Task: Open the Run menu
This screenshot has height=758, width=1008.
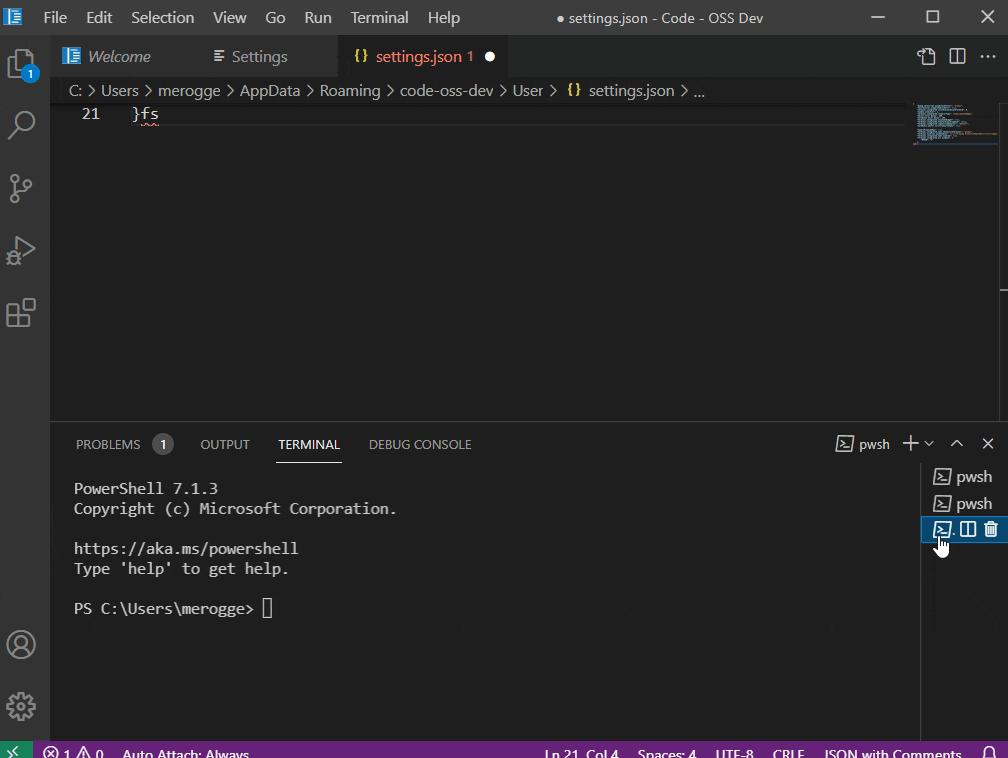Action: [x=318, y=17]
